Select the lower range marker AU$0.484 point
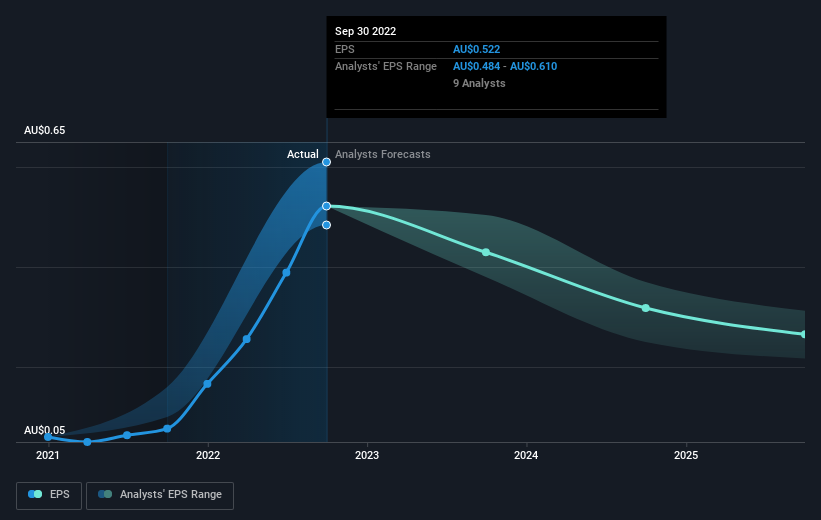 [x=326, y=225]
